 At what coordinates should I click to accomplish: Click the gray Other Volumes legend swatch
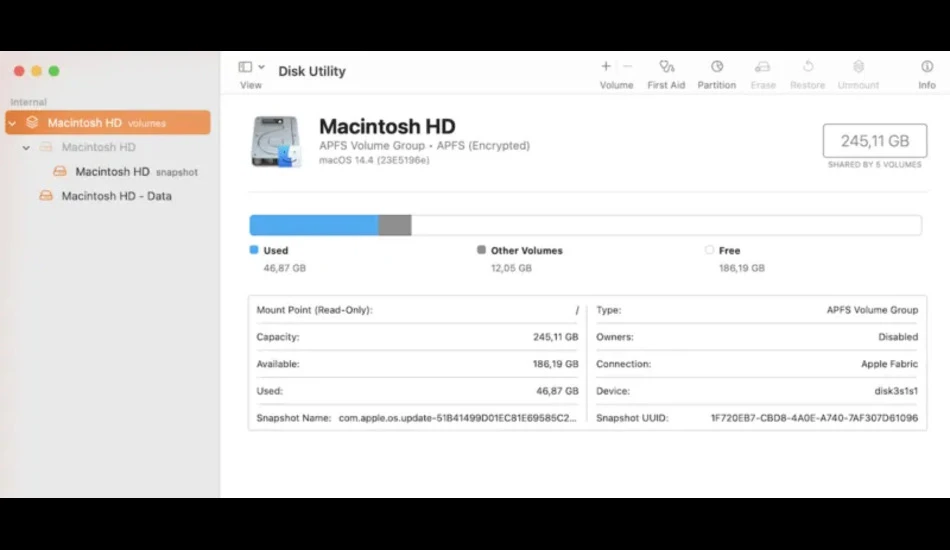tap(481, 250)
